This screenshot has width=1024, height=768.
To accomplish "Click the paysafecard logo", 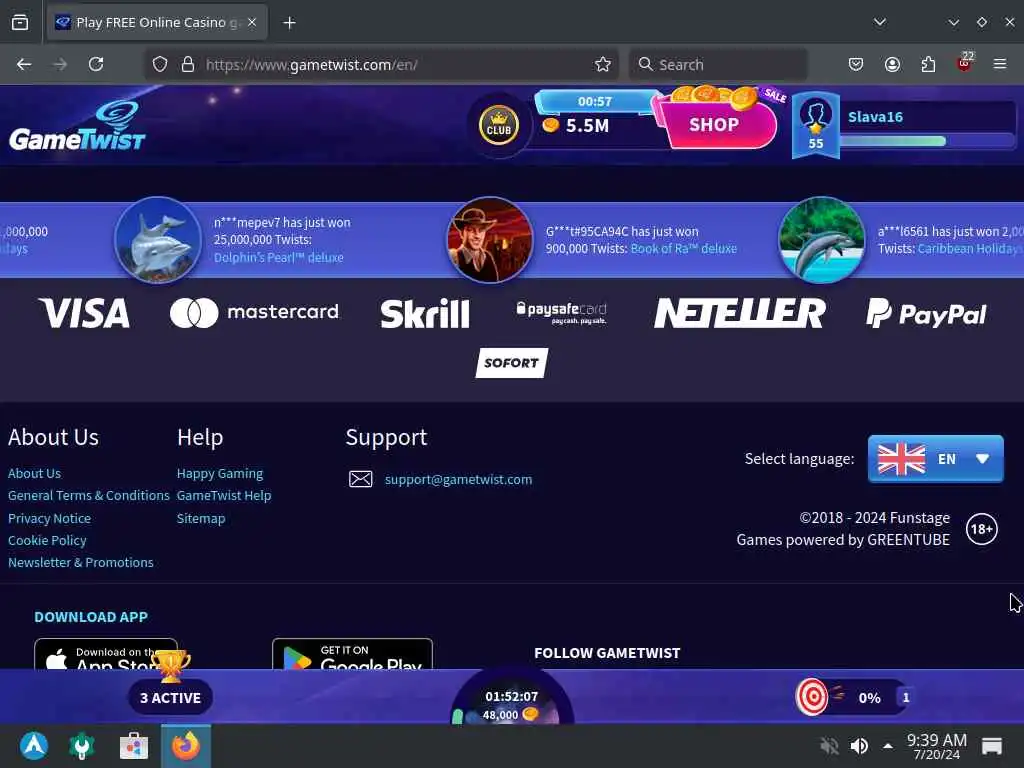I will click(x=562, y=313).
